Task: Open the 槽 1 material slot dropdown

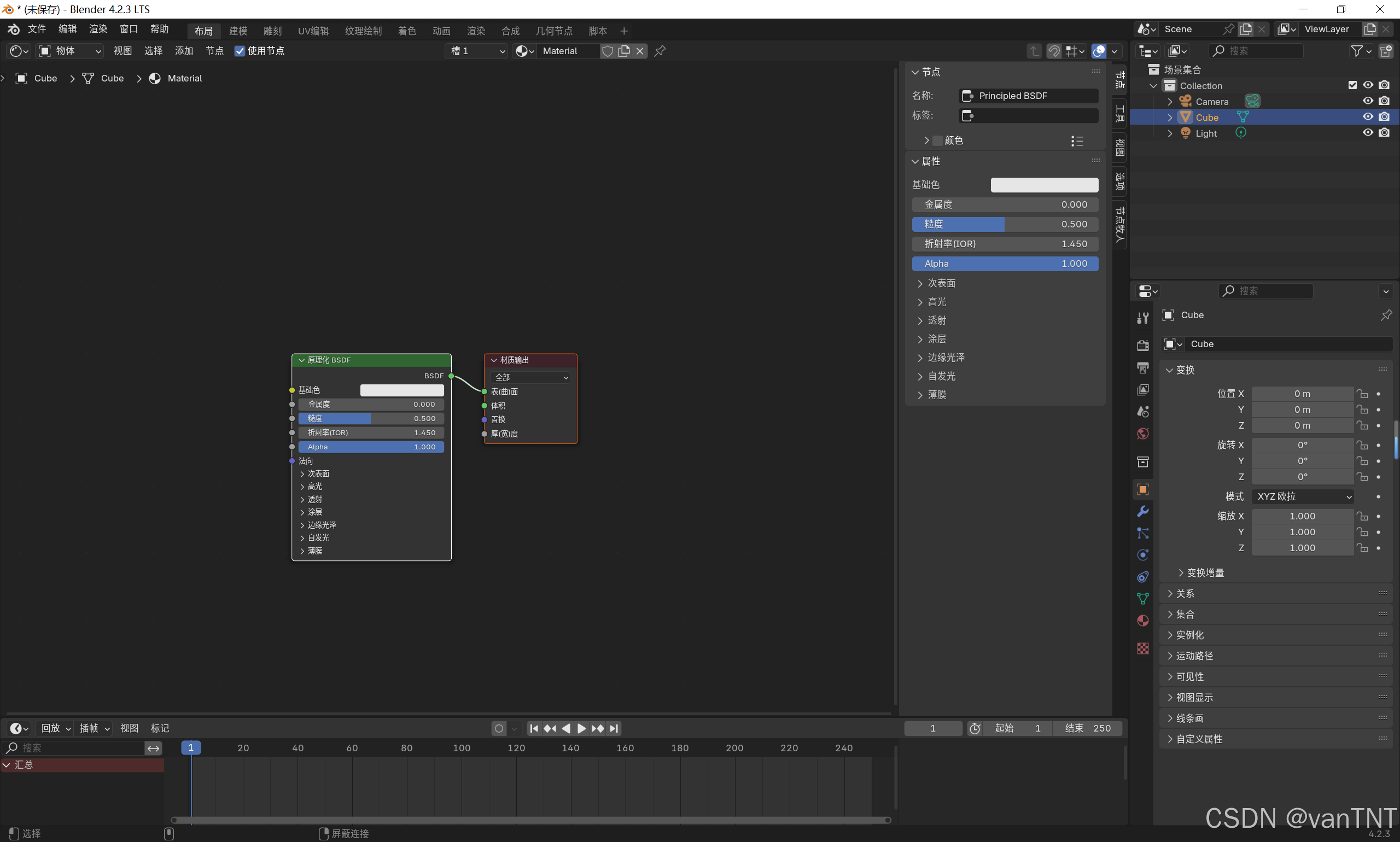Action: pyautogui.click(x=477, y=51)
